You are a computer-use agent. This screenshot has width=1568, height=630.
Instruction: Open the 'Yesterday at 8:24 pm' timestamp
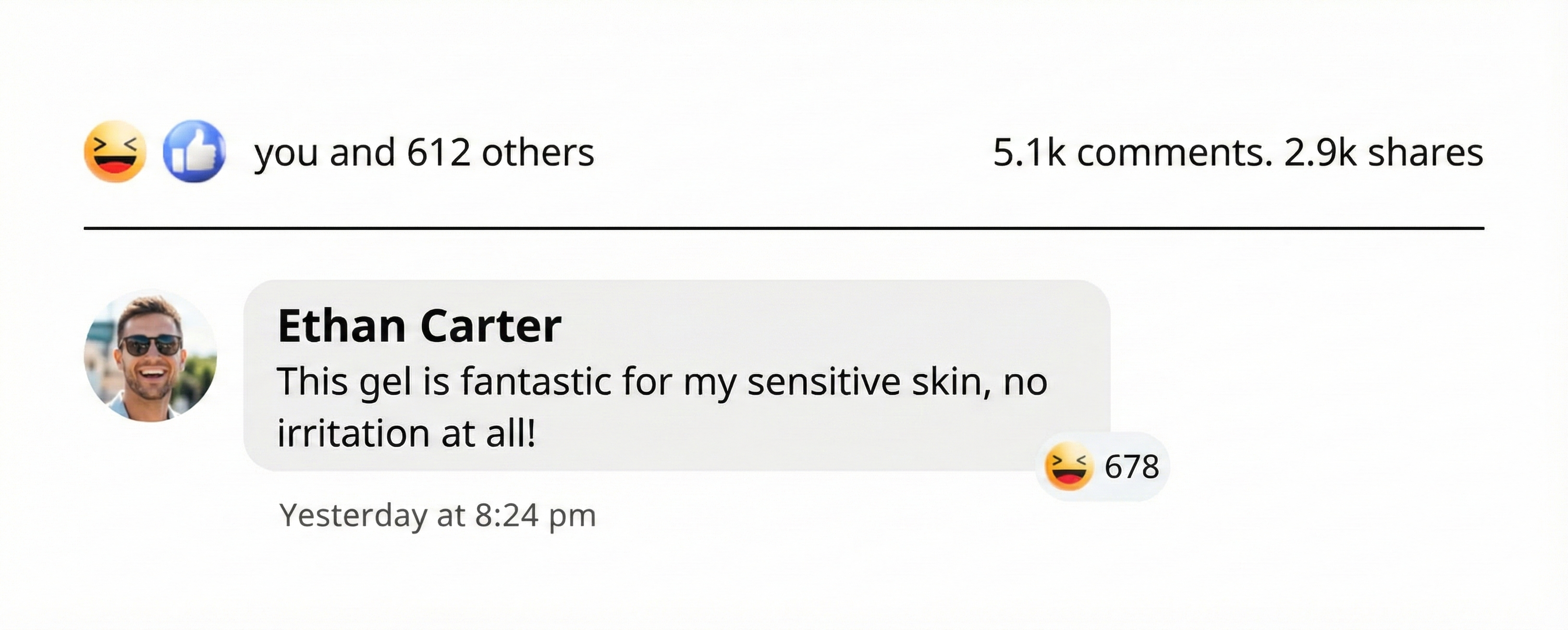pyautogui.click(x=437, y=516)
